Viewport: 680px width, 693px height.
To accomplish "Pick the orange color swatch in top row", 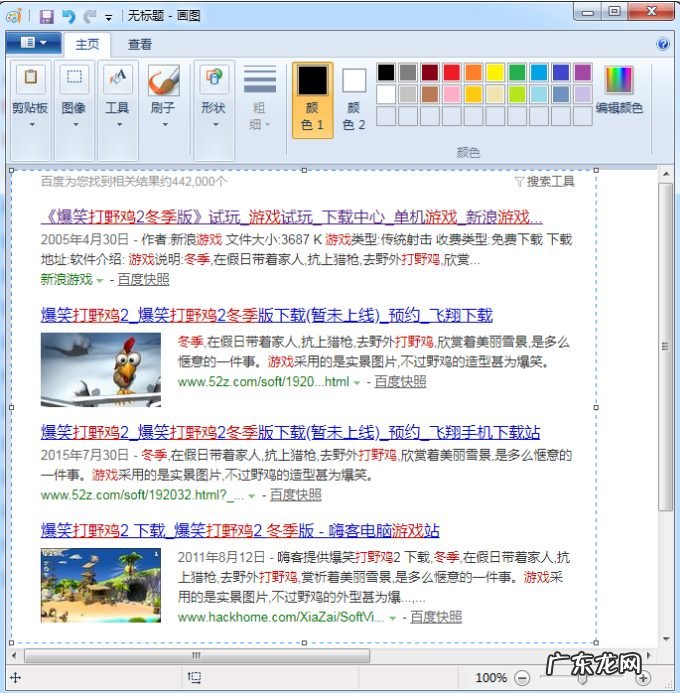I will tap(473, 72).
